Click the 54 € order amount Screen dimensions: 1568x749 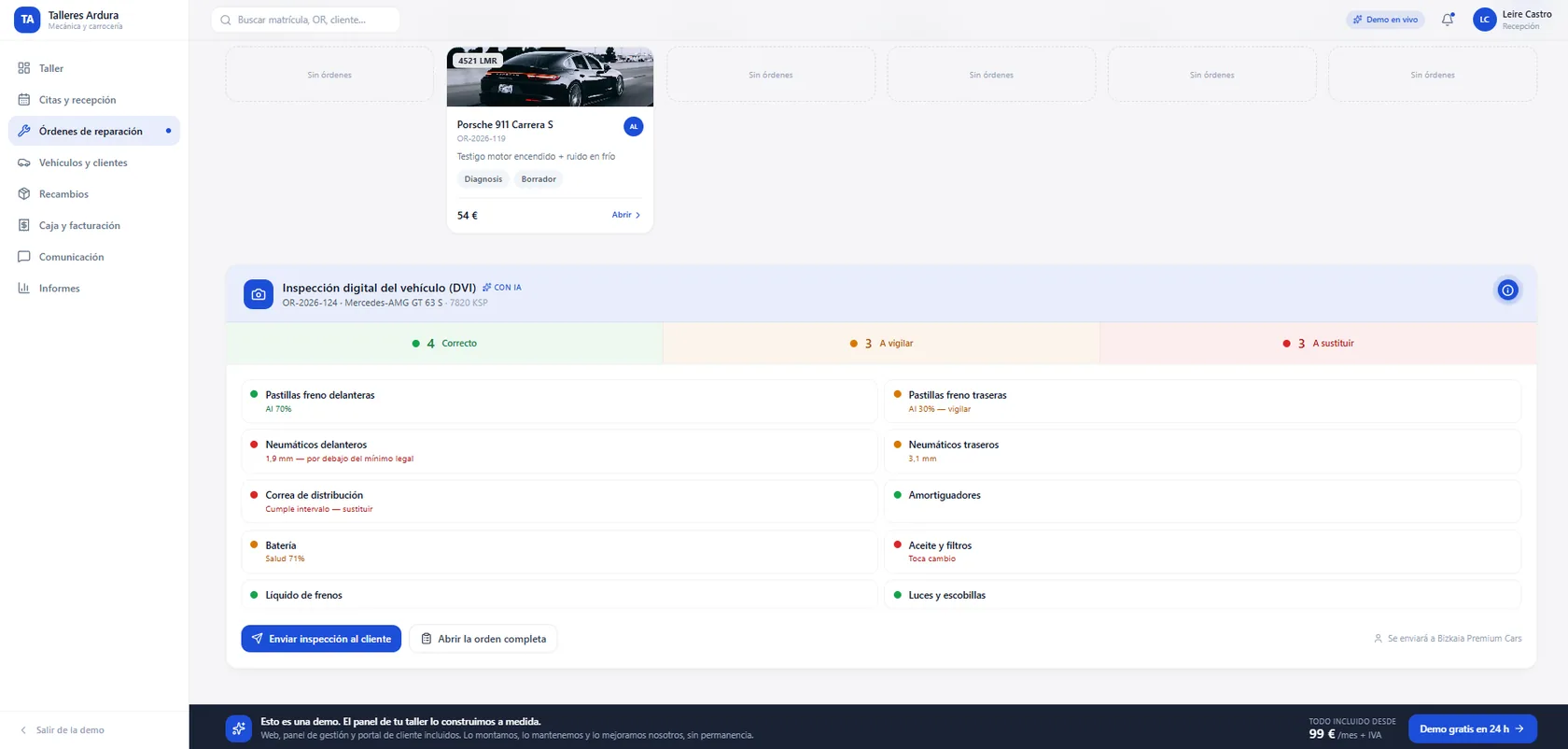[x=468, y=216]
